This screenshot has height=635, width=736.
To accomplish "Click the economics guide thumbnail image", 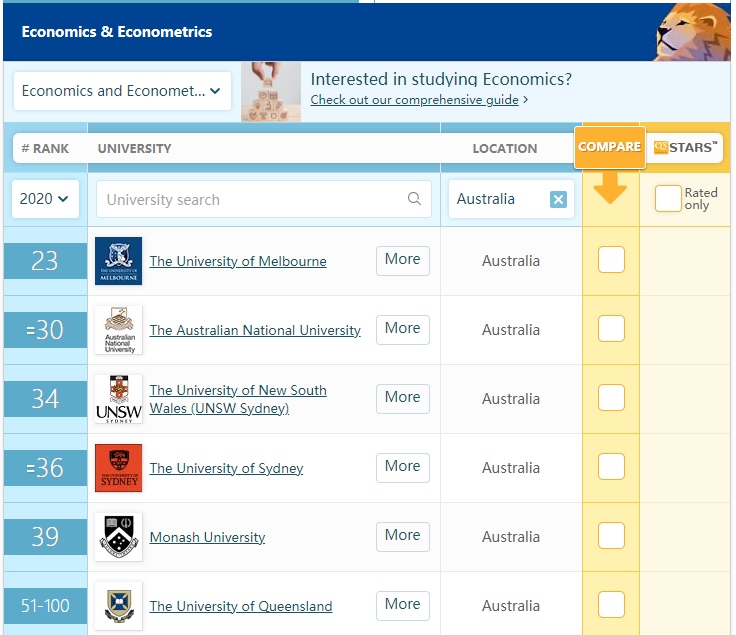I will pyautogui.click(x=271, y=92).
